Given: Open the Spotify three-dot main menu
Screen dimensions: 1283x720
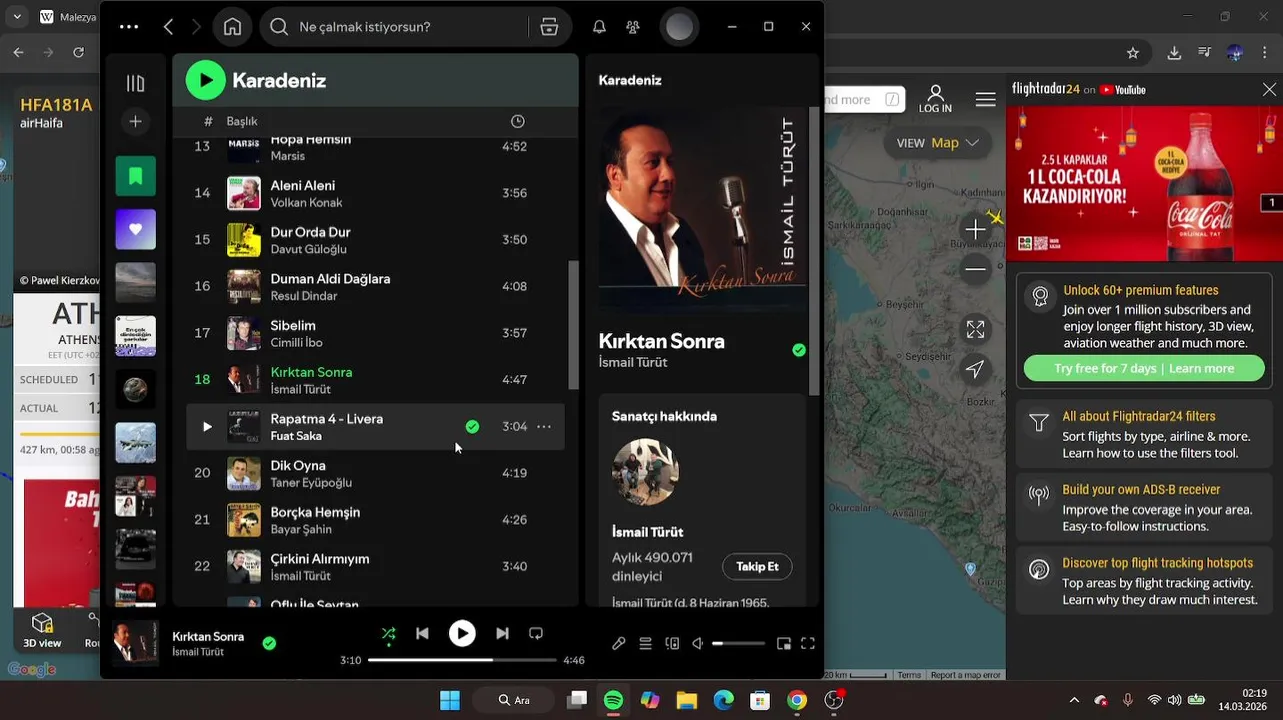Looking at the screenshot, I should 129,27.
